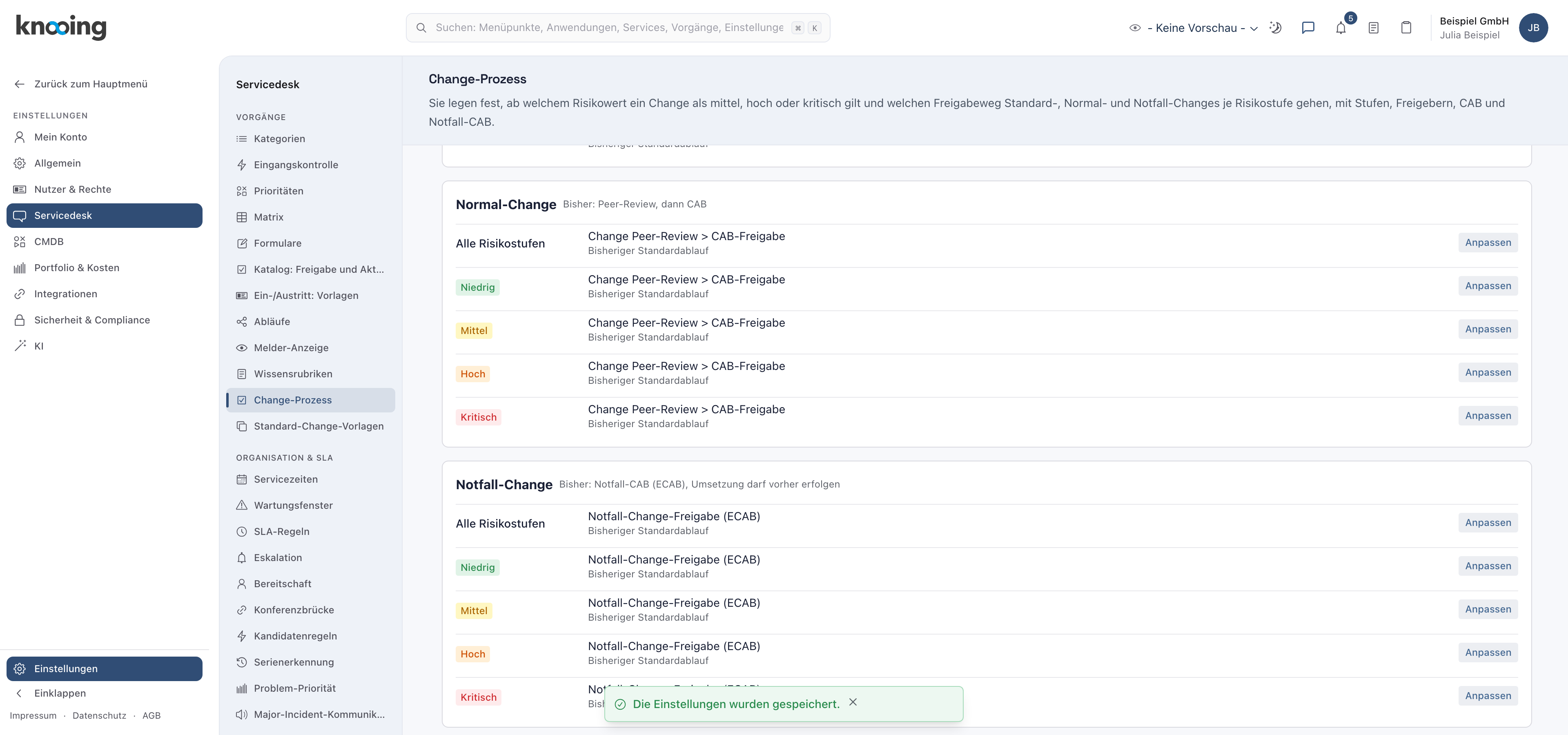Viewport: 1568px width, 735px height.
Task: Click Anpassen for Notfall-Change Niedrig row
Action: coord(1488,566)
